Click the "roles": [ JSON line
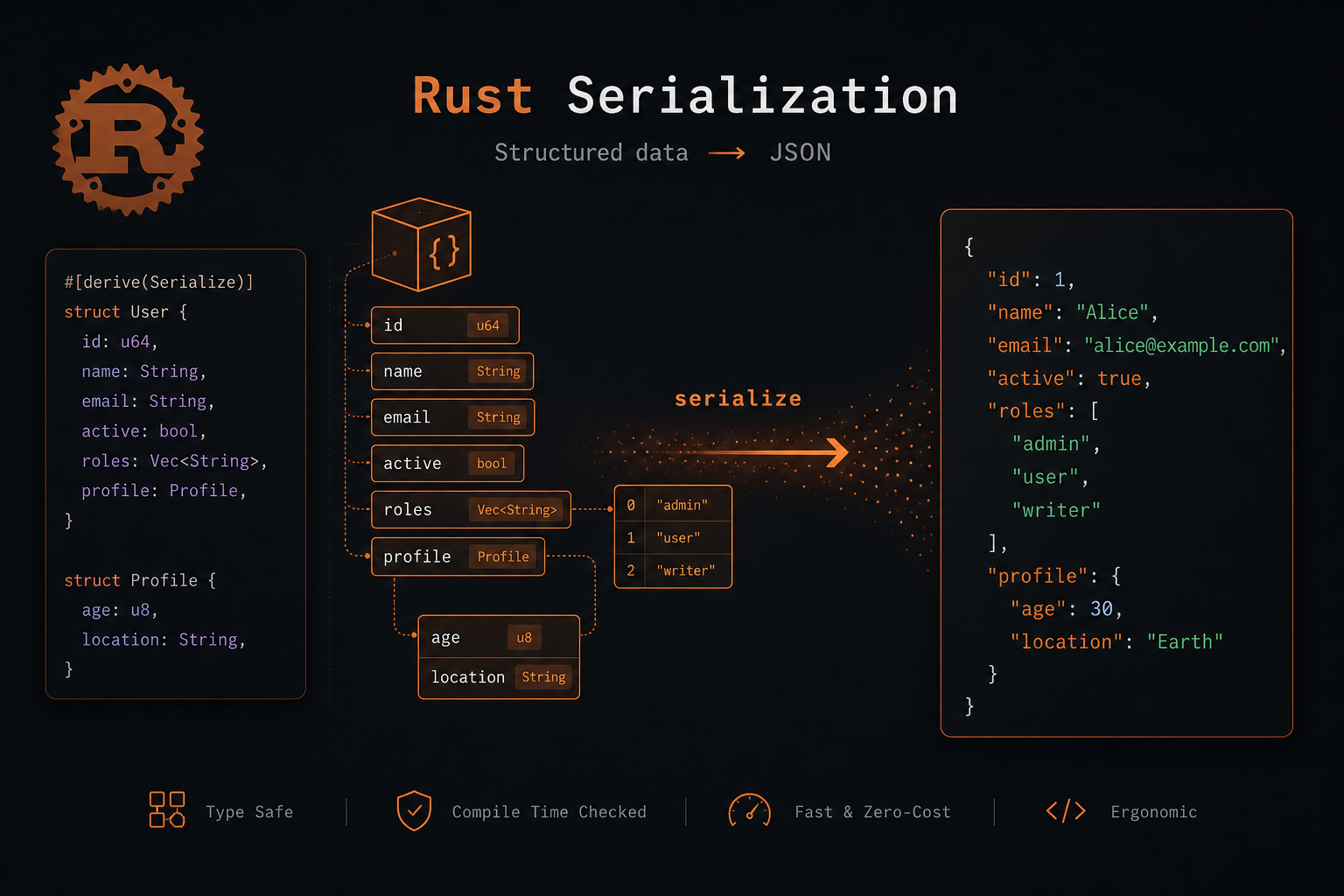 1043,411
